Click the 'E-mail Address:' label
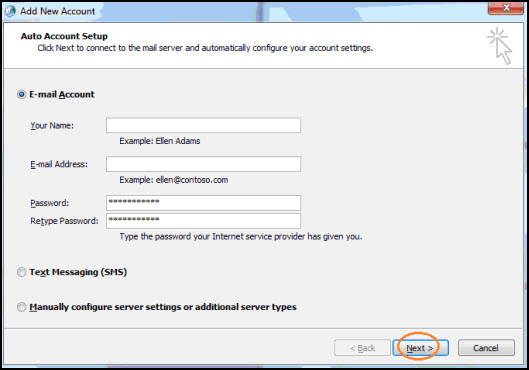This screenshot has width=529, height=370. tap(59, 164)
